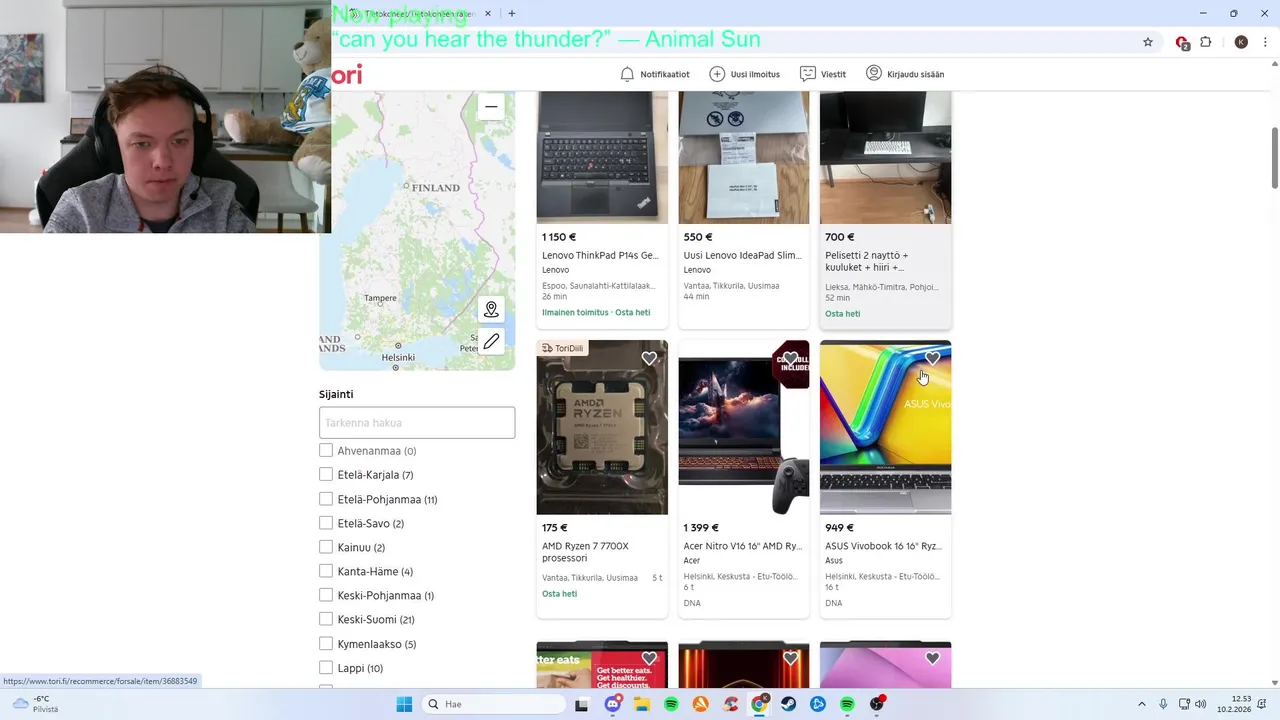Screen dimensions: 1280x720
Task: Open Notifikaatiot bell in Tori header
Action: (655, 74)
